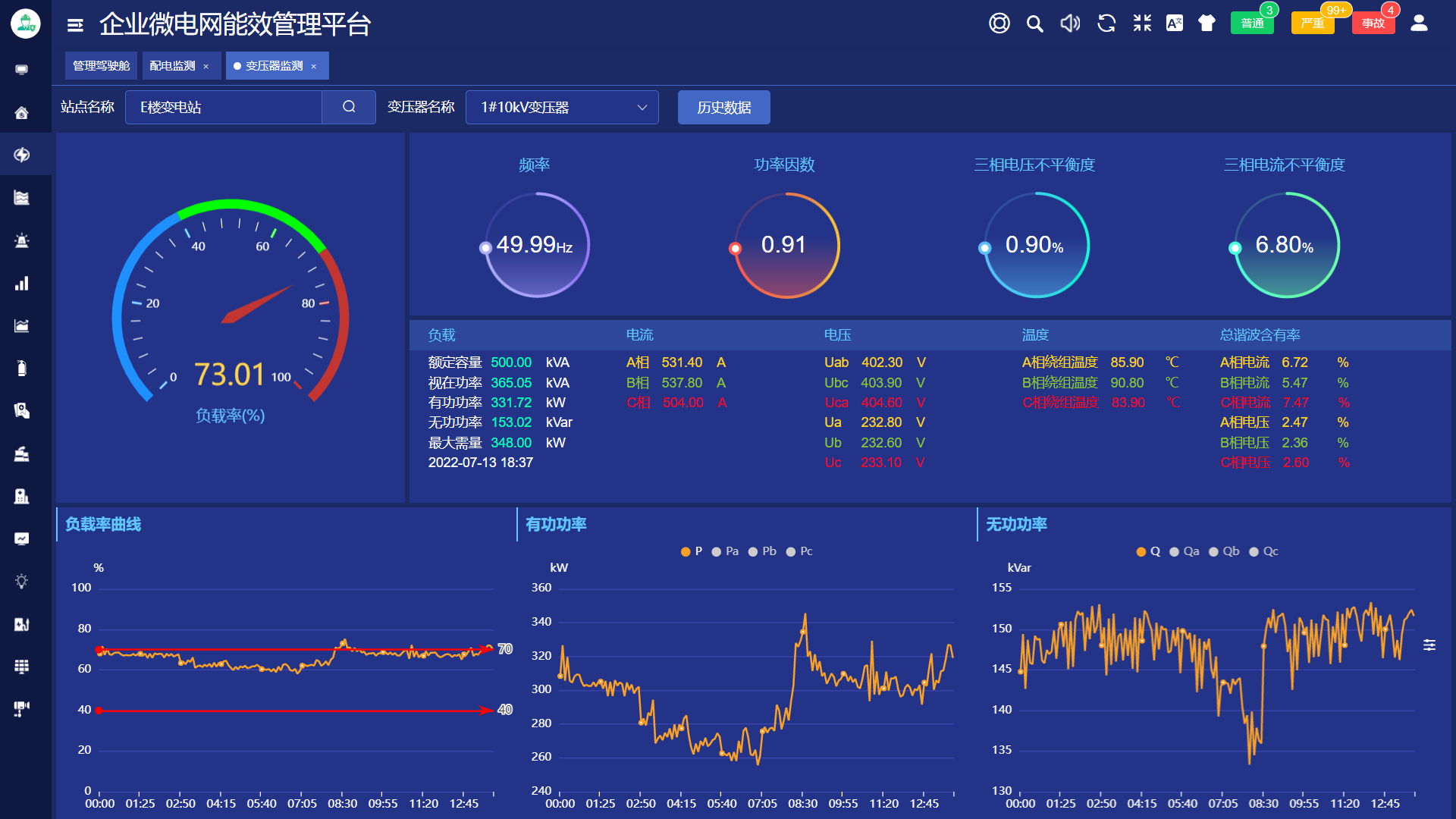
Task: Mute alarm sound speaker icon
Action: tap(1070, 24)
